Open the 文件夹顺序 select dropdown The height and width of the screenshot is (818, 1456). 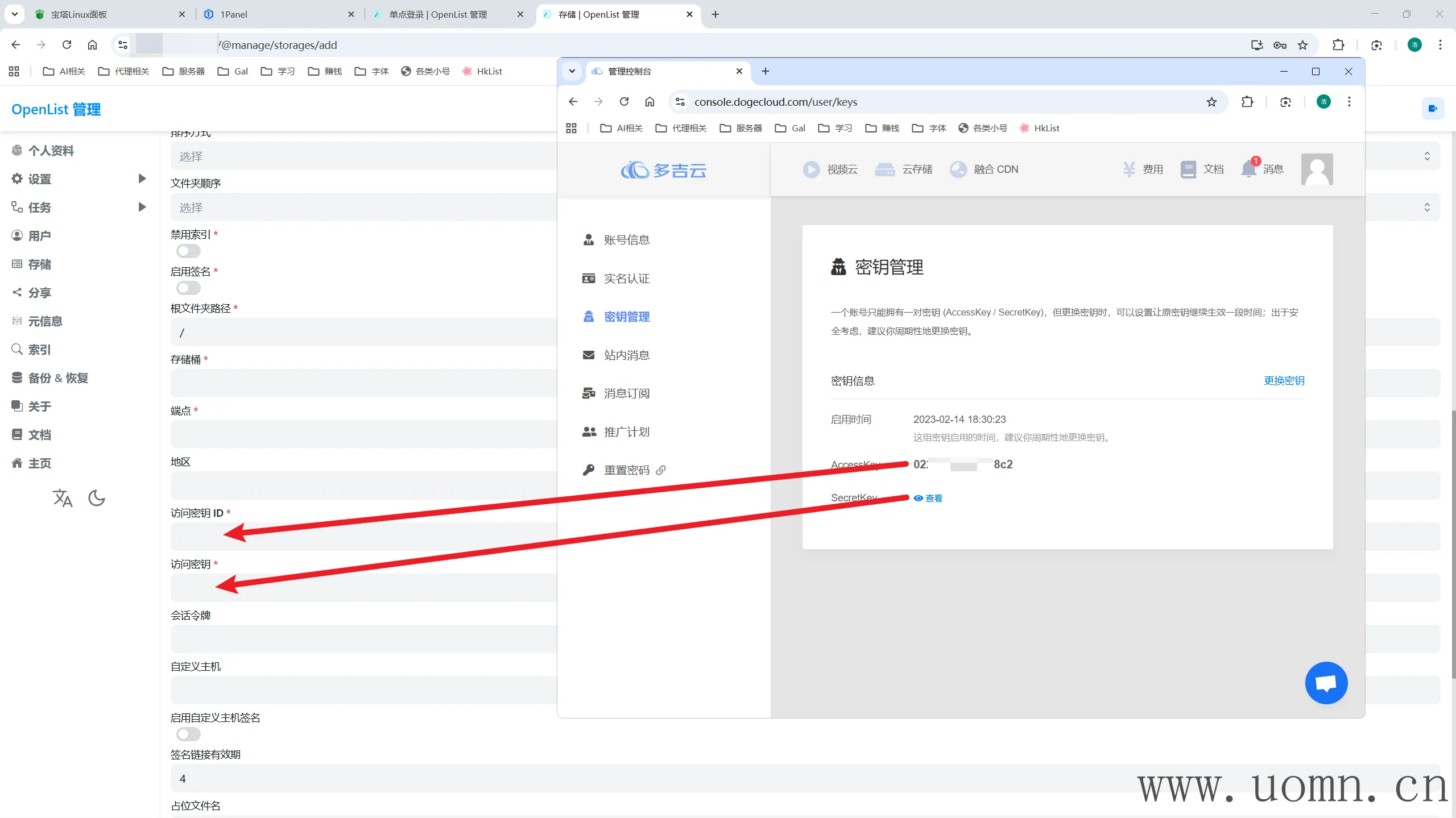[364, 207]
